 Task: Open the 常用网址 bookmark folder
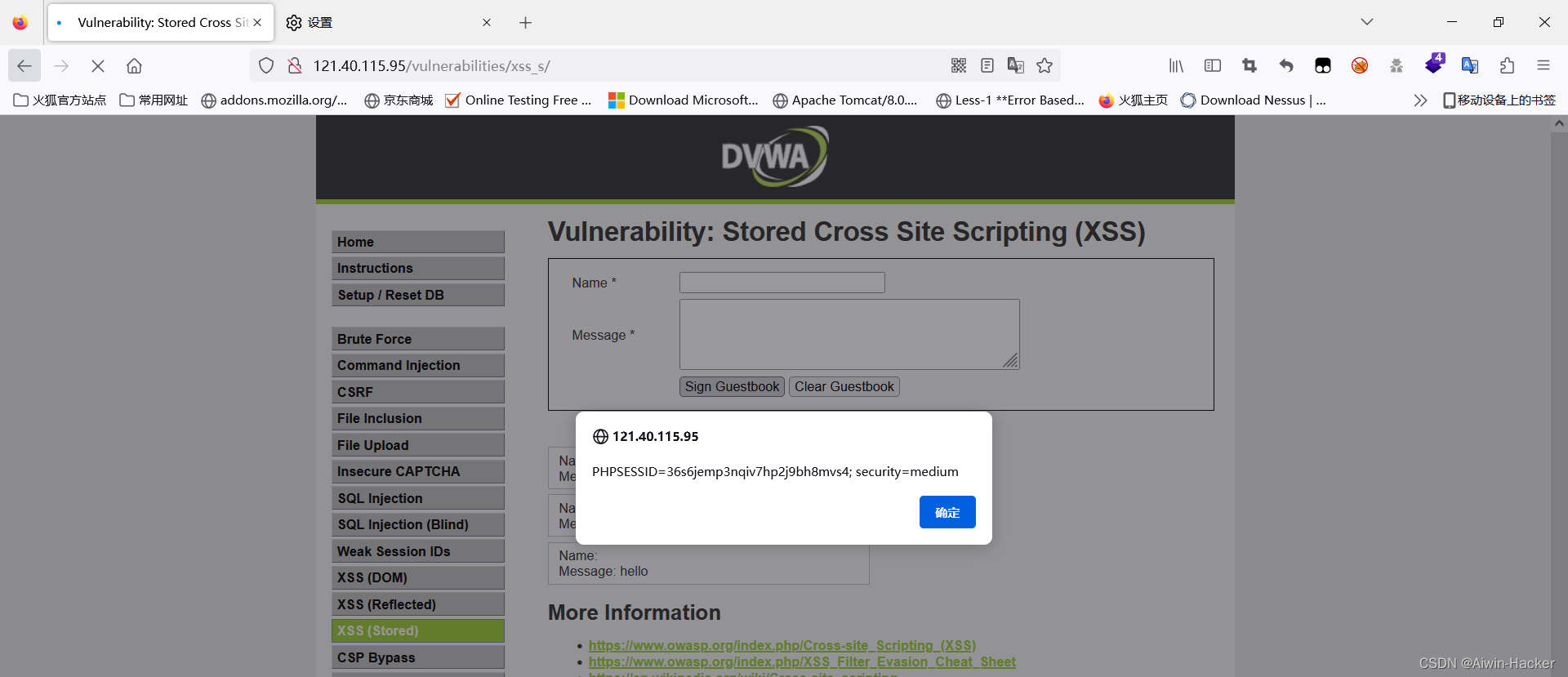pyautogui.click(x=154, y=100)
